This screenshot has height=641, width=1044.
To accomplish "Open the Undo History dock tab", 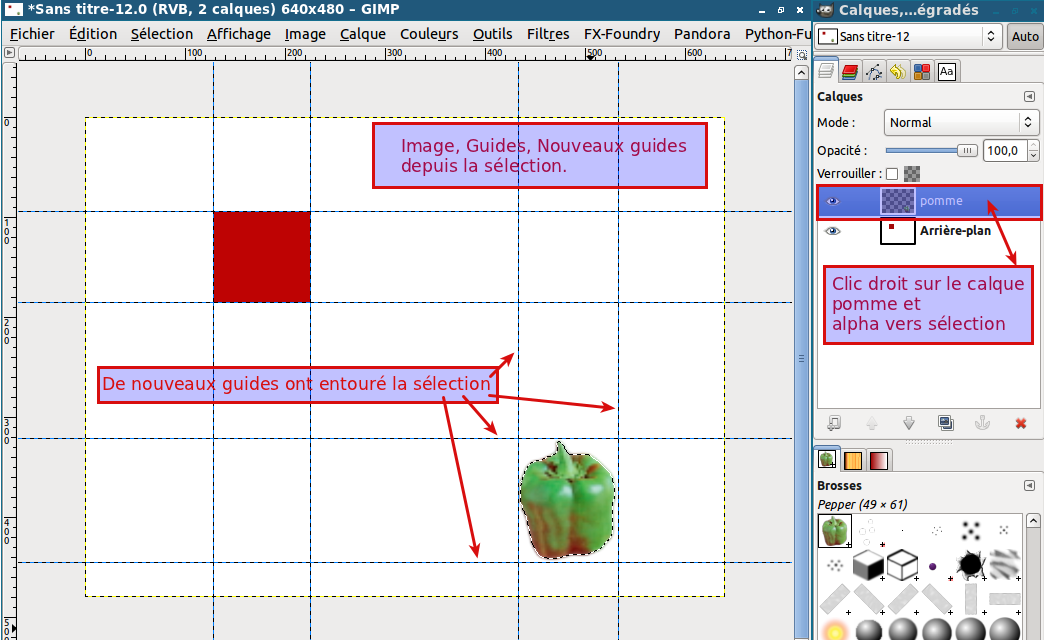I will pyautogui.click(x=898, y=72).
